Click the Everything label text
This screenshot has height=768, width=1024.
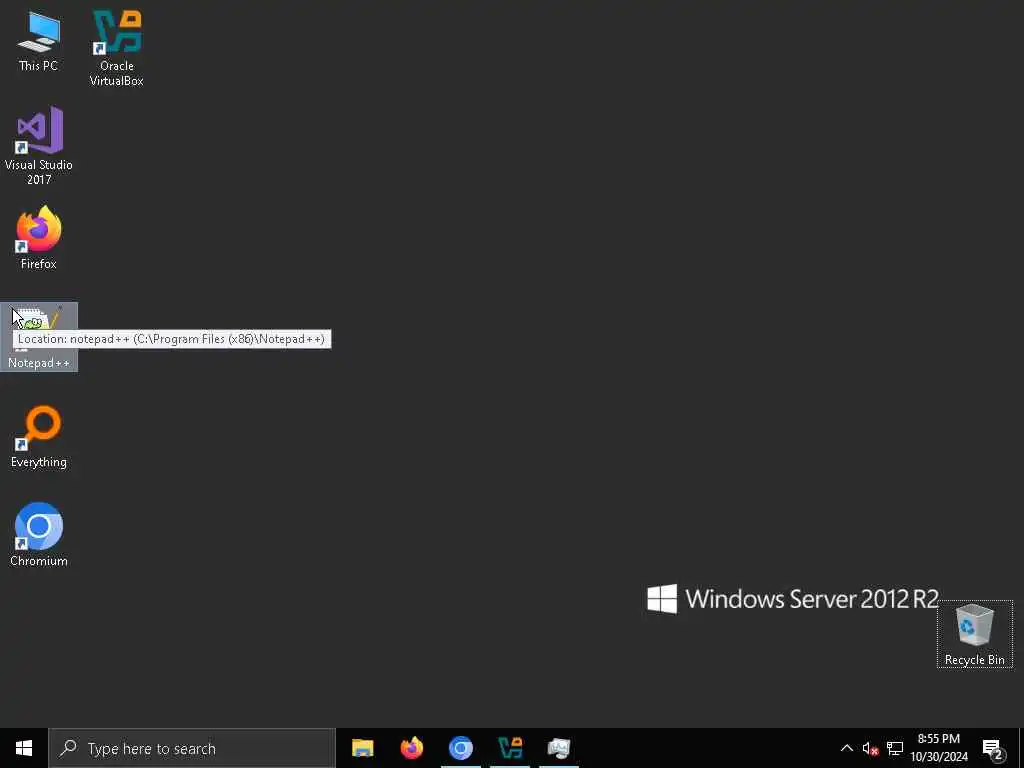[39, 462]
